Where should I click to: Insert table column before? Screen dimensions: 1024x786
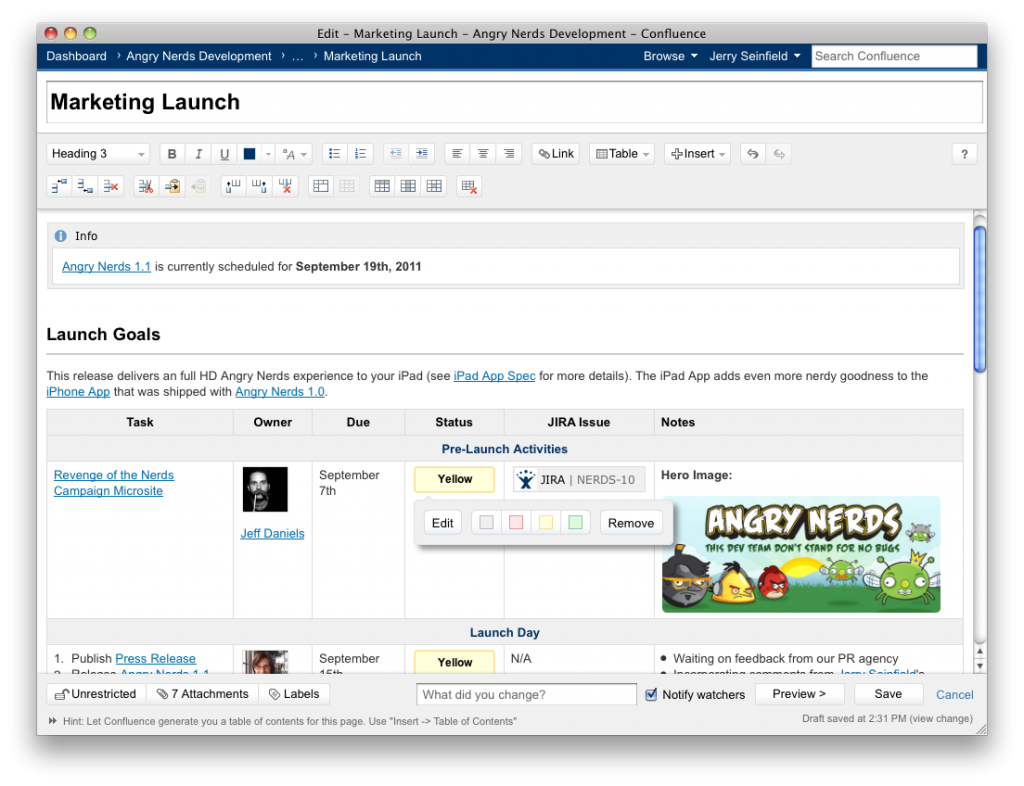tap(233, 187)
